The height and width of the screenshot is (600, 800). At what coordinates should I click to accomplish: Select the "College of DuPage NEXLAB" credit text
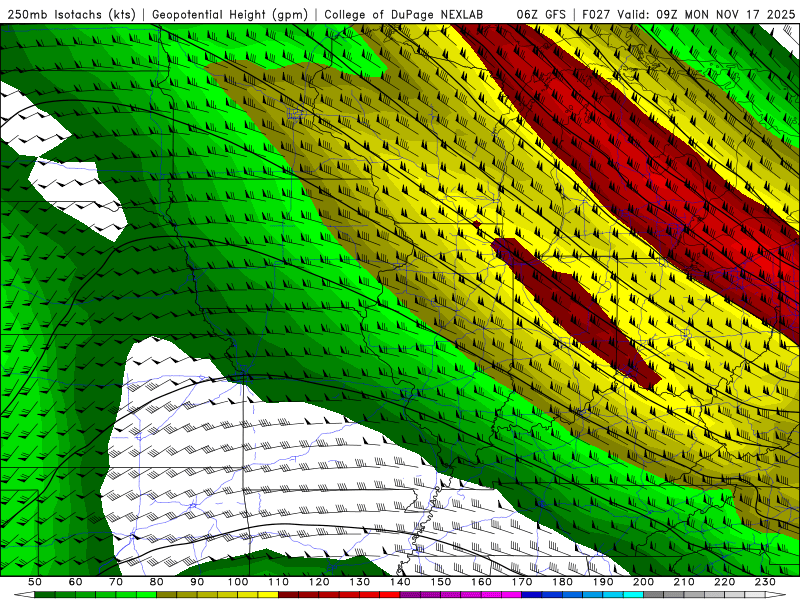click(403, 14)
